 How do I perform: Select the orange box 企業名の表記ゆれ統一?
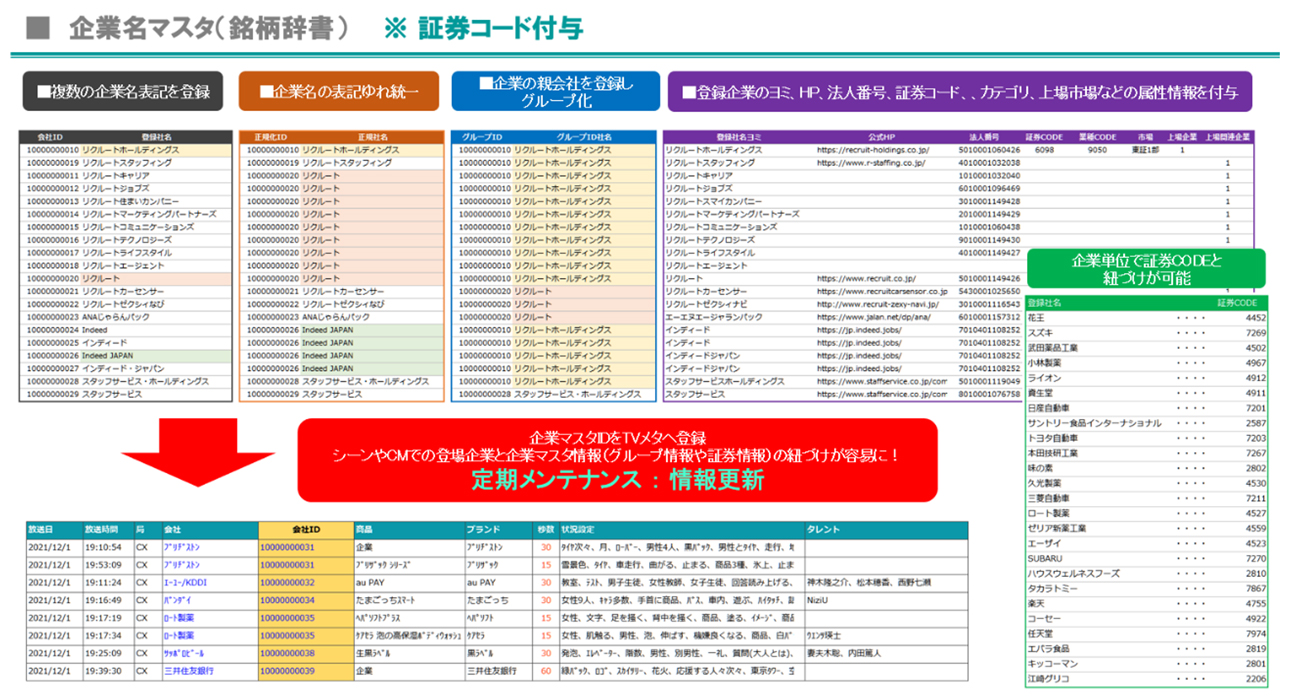338,91
